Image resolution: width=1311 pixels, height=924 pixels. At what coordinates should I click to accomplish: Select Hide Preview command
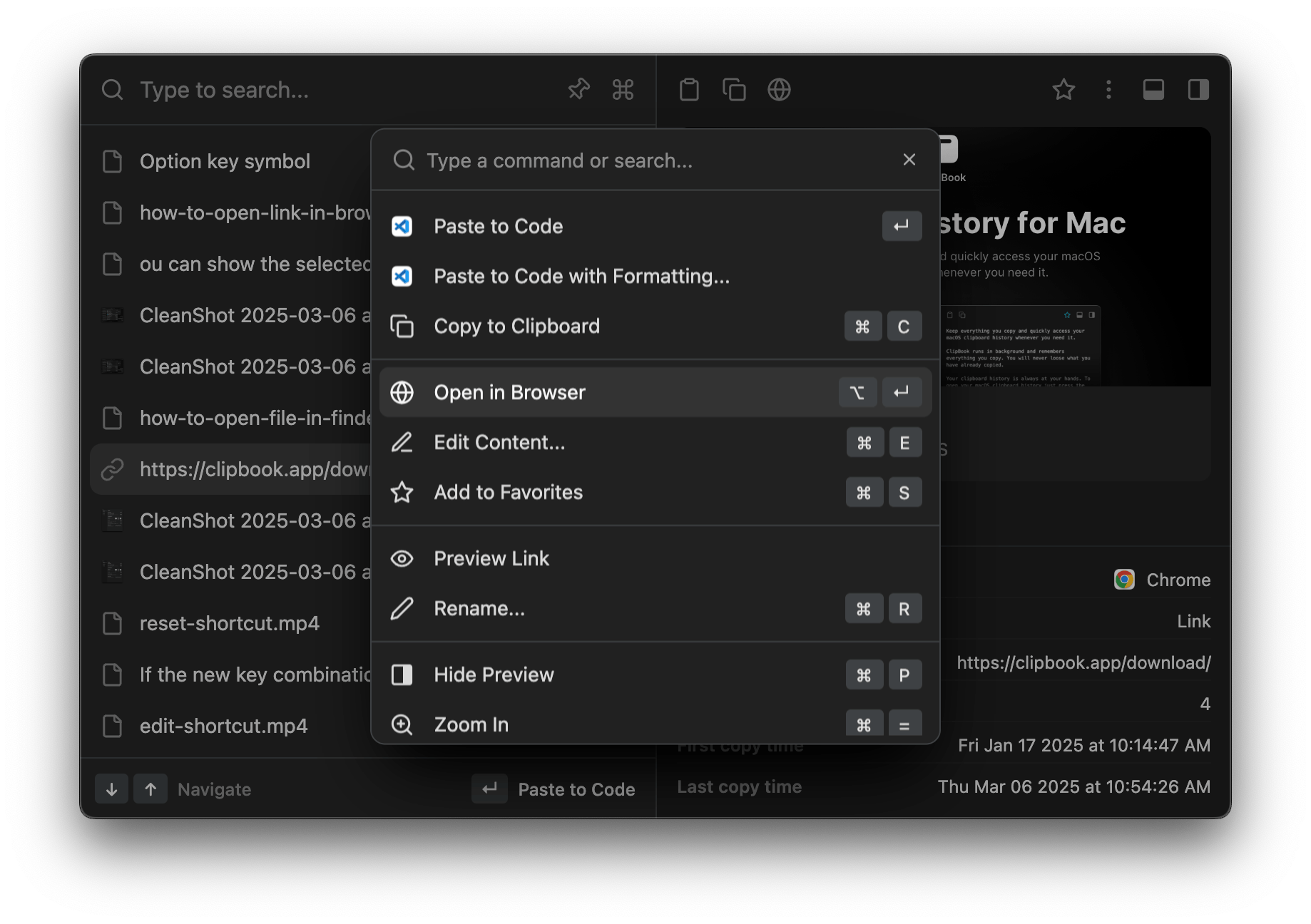(655, 674)
